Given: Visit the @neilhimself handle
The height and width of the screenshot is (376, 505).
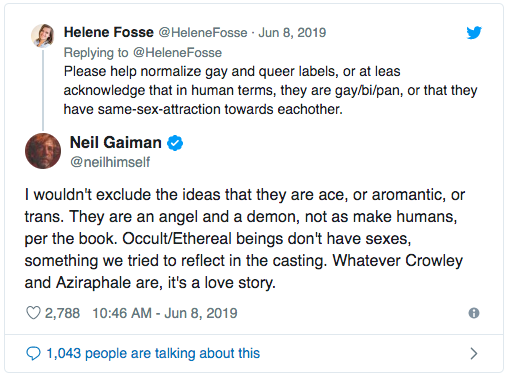Looking at the screenshot, I should point(110,162).
